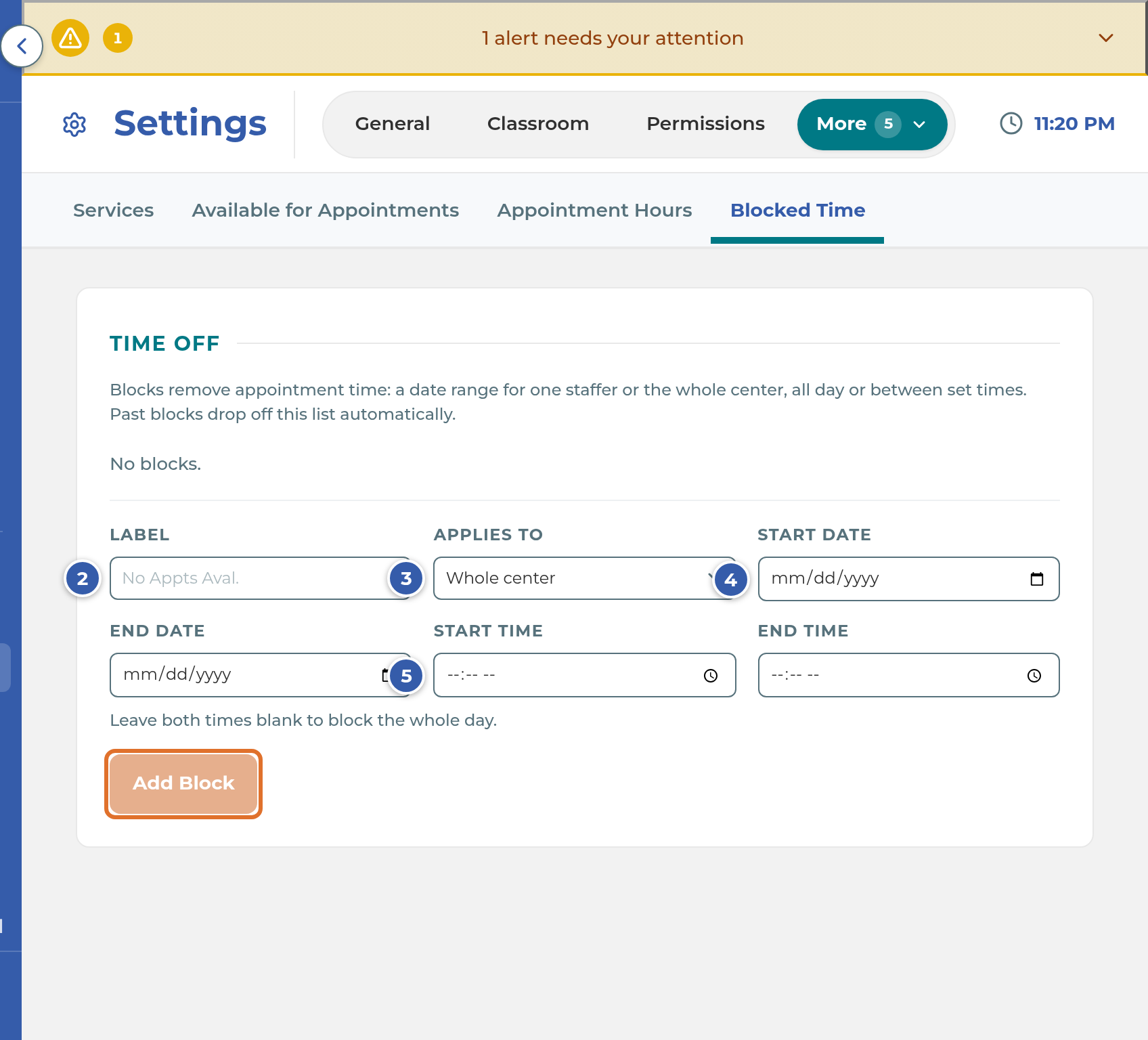Click the 'No blocks.' text
Screen dimensions: 1148x1040
pyautogui.click(x=156, y=464)
